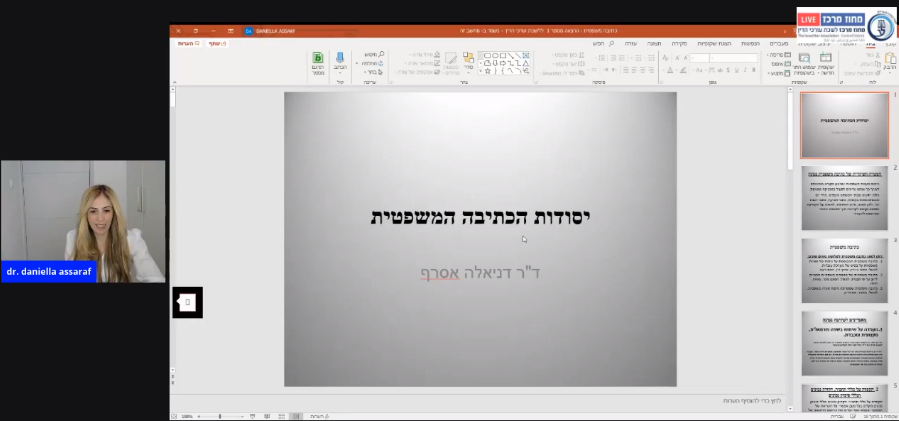
Task: Select slide 2 thumbnail
Action: (845, 198)
